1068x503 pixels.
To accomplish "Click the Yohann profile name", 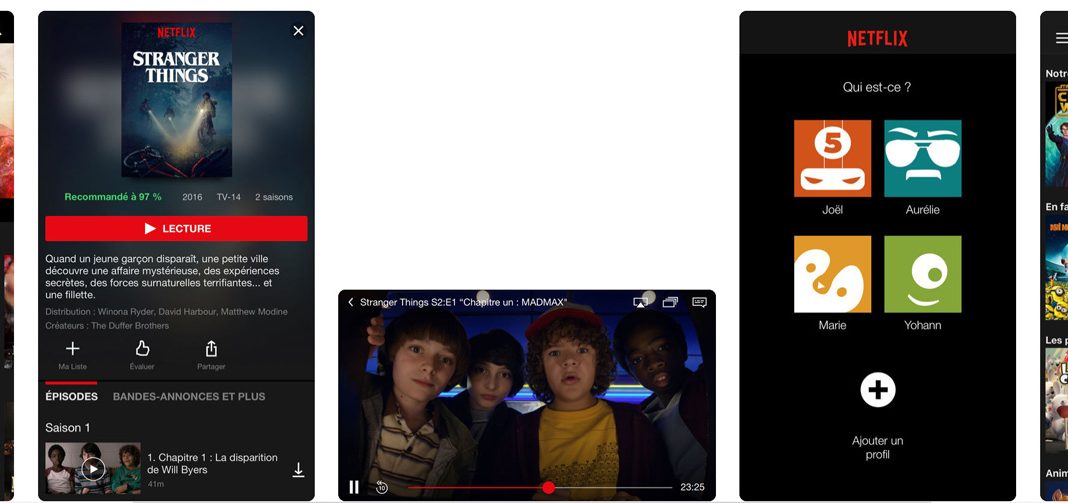I will 923,325.
